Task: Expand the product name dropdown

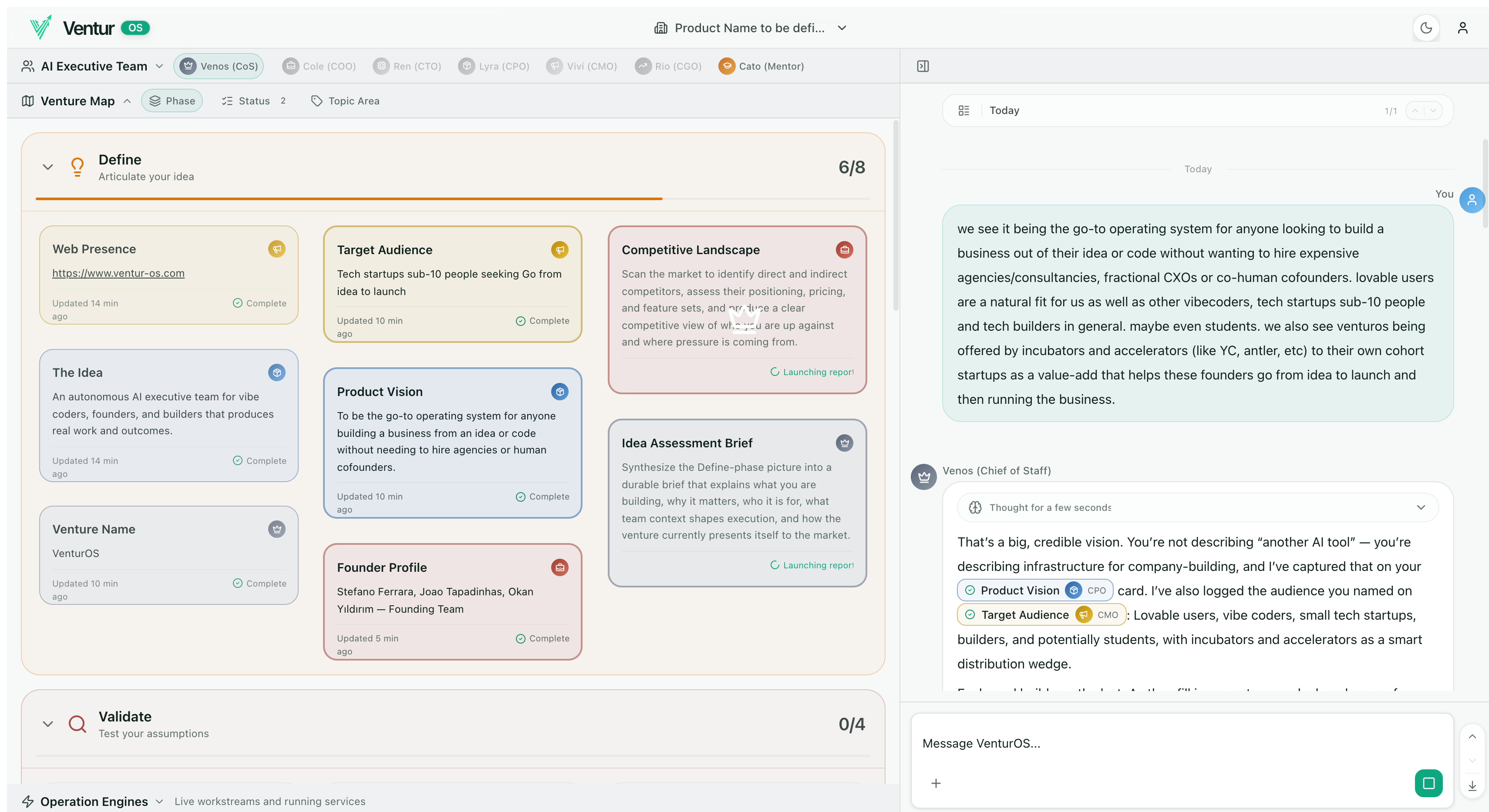Action: click(x=842, y=28)
